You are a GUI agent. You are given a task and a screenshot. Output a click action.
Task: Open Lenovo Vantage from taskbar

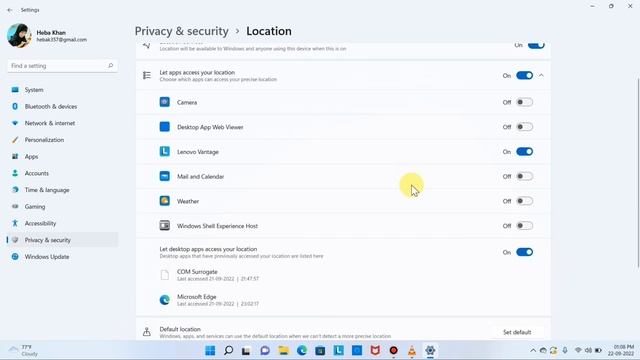tap(338, 351)
